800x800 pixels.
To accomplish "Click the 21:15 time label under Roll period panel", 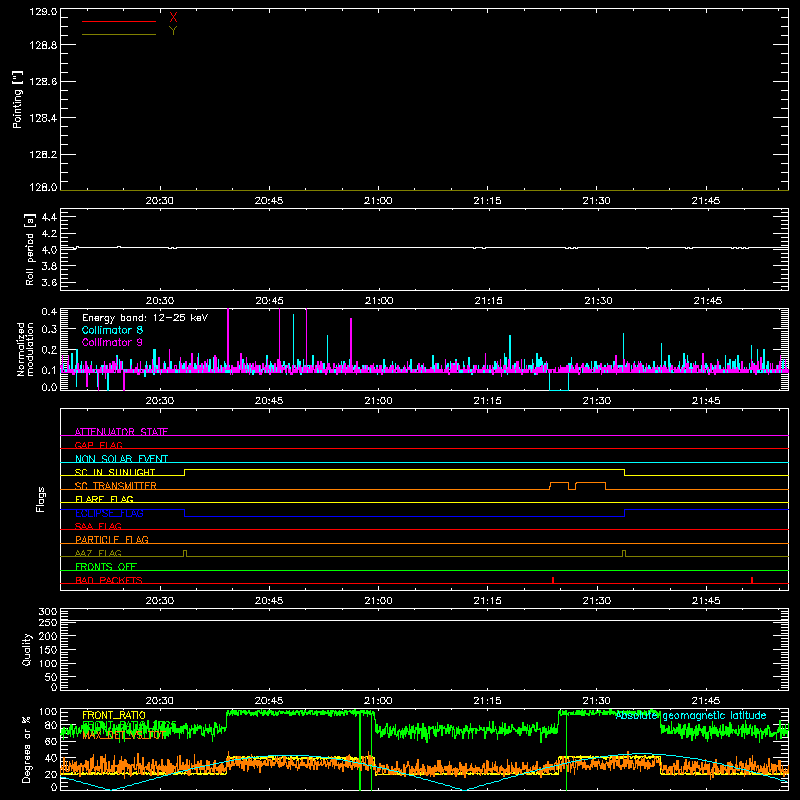I will [488, 301].
